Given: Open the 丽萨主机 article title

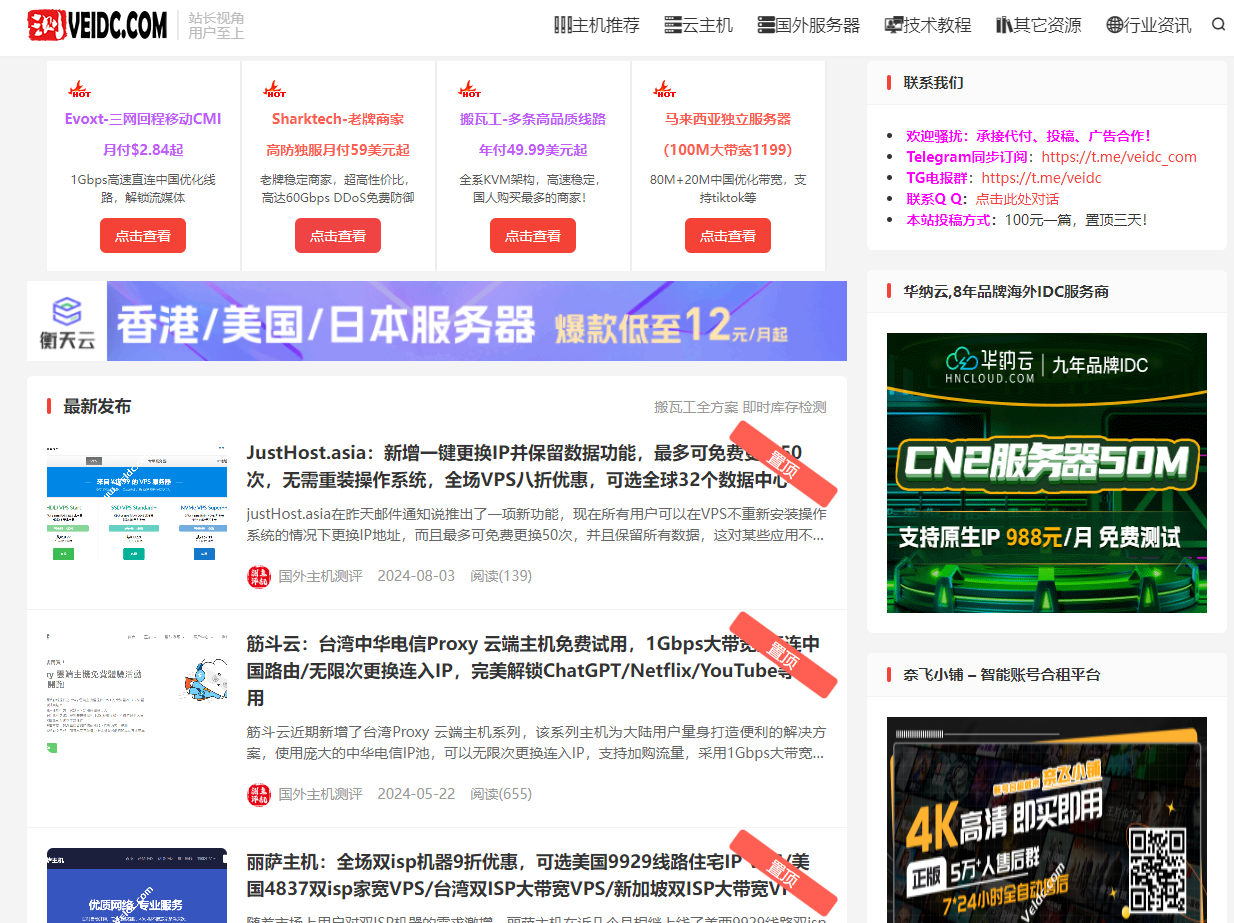Looking at the screenshot, I should 529,875.
